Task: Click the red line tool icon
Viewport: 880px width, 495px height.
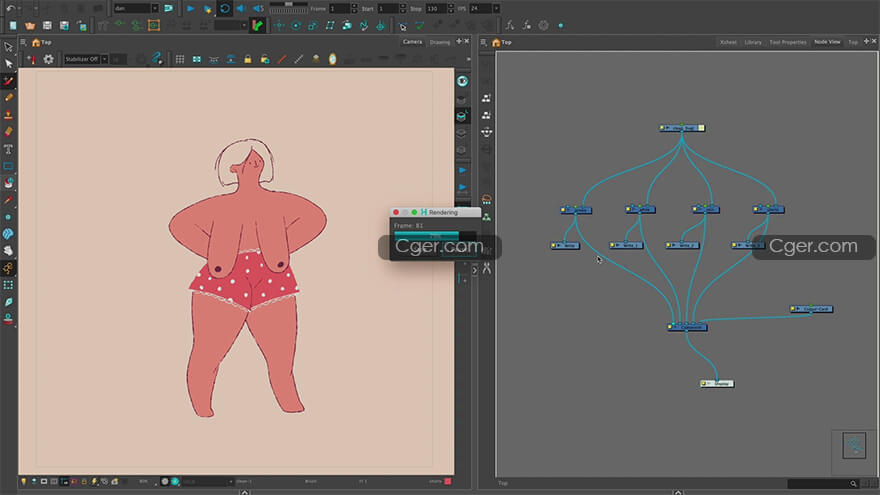Action: click(282, 59)
